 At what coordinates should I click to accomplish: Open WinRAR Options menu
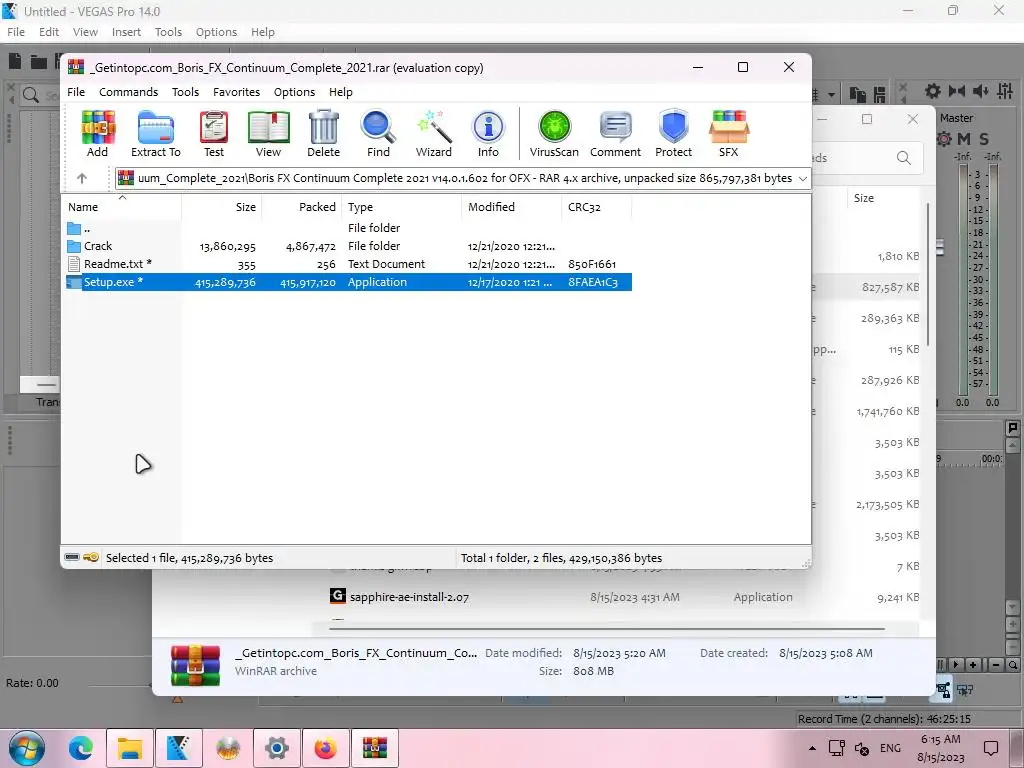tap(295, 92)
